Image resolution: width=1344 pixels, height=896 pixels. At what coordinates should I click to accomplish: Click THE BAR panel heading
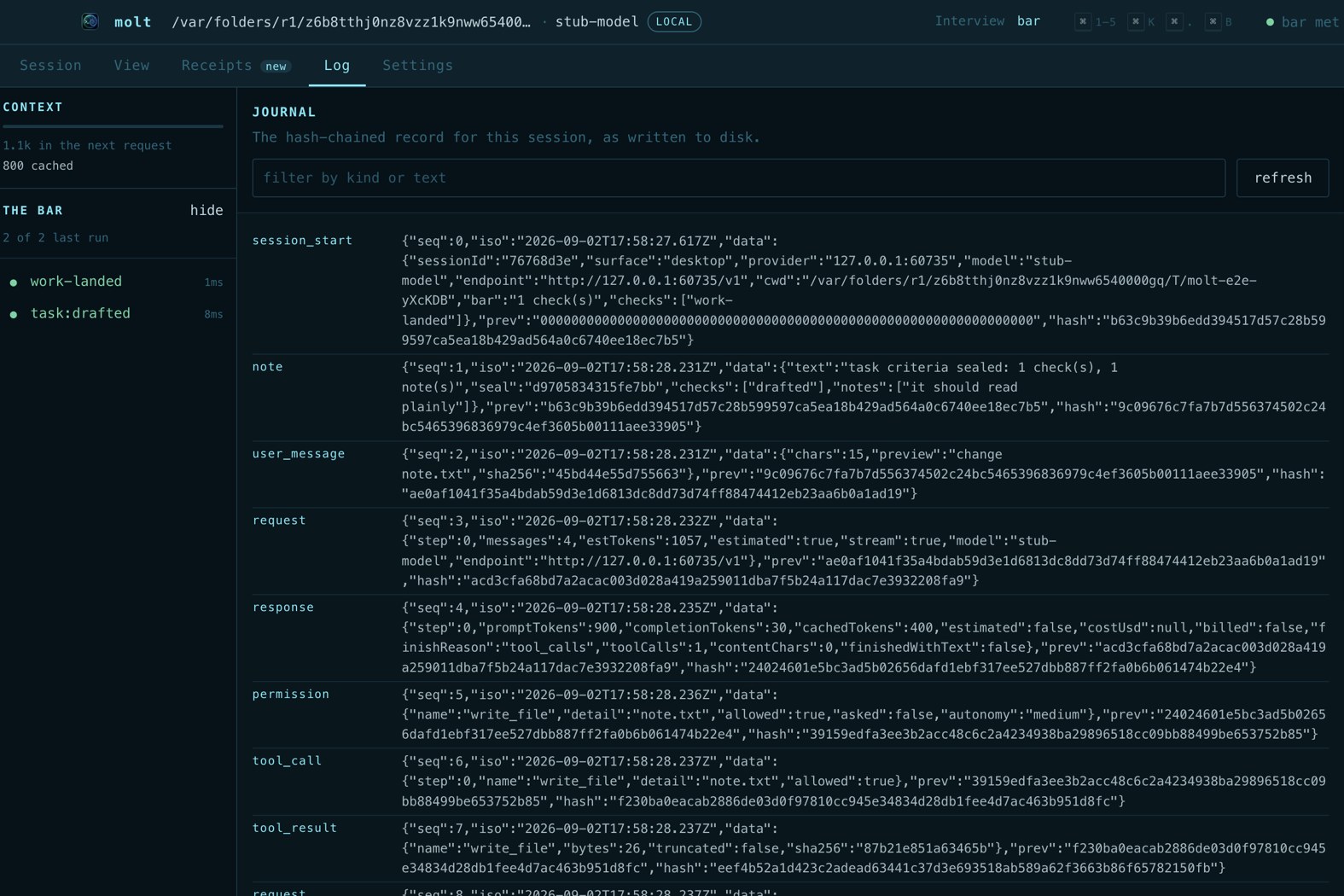pos(32,211)
